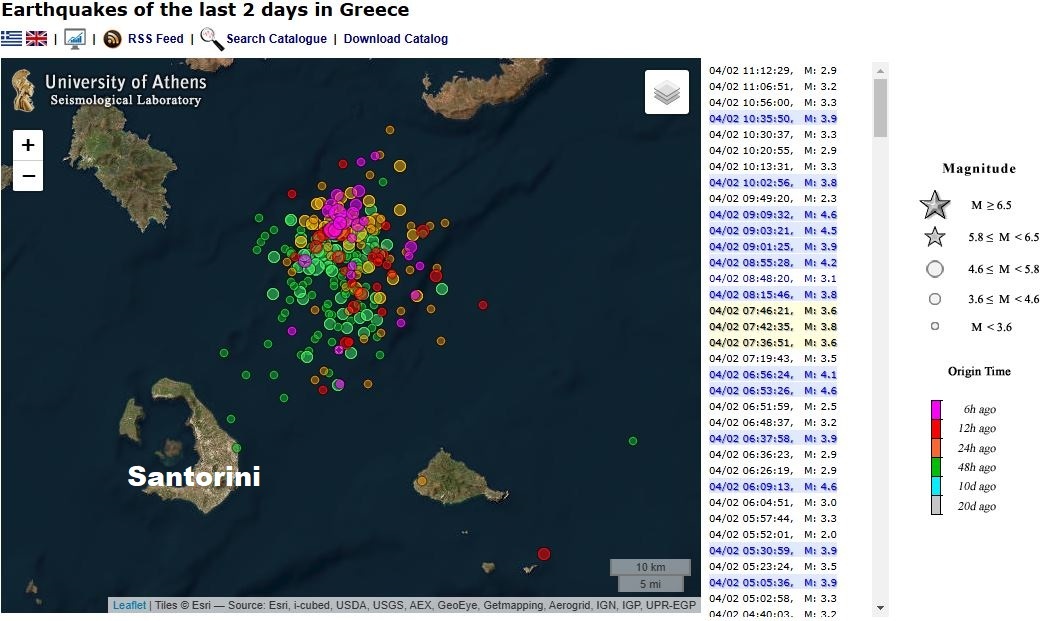
Task: Select the 04/02 06:09:13 M 4.6 event
Action: 772,487
